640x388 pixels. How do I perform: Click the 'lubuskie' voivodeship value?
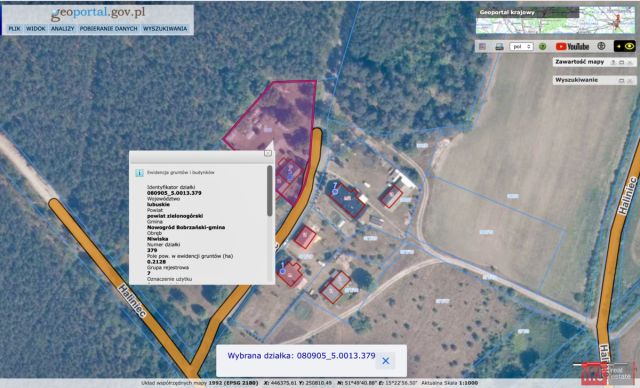(x=158, y=204)
